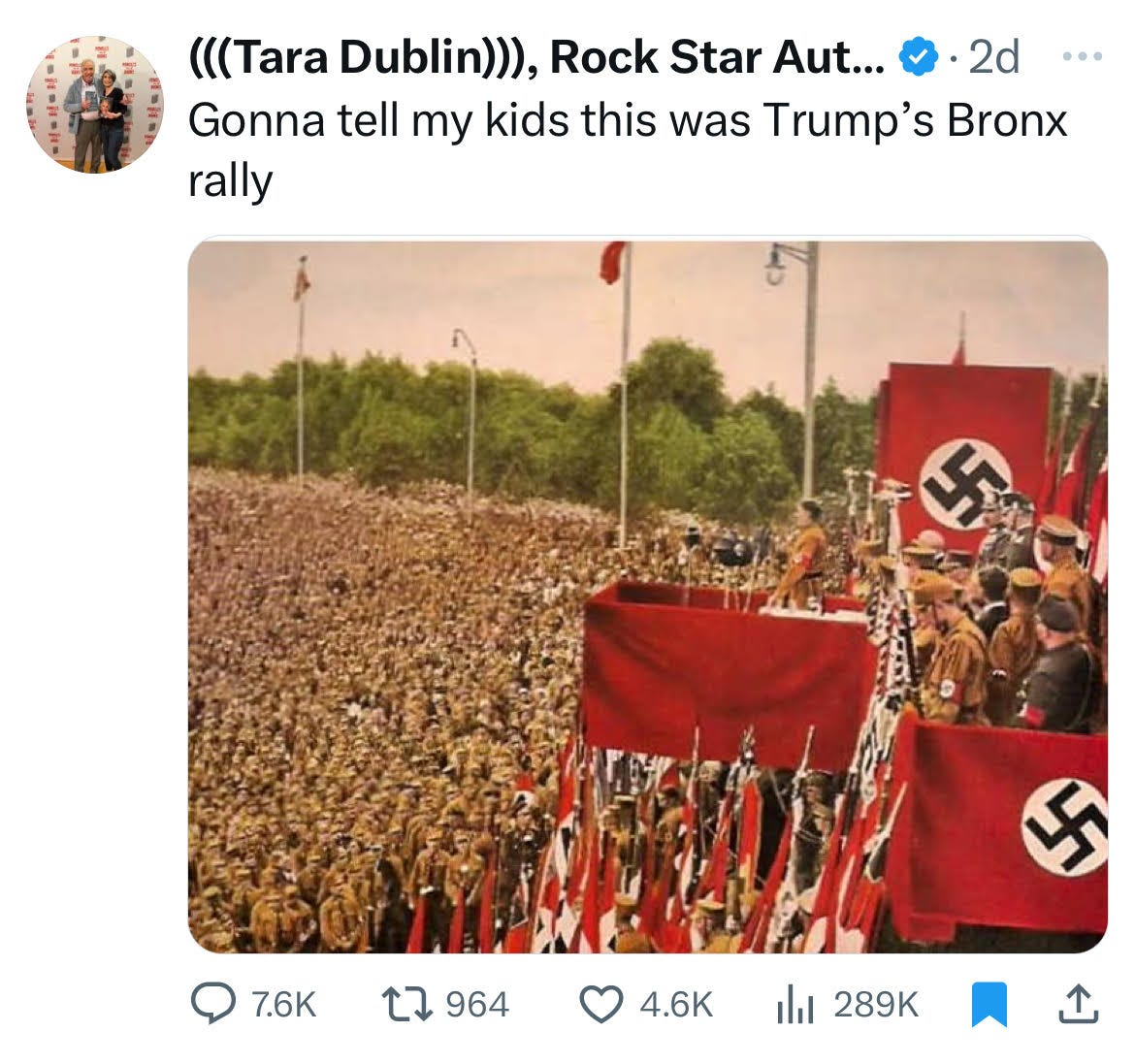This screenshot has height=1064, width=1135.
Task: Click the 964 reposts count
Action: click(477, 1005)
